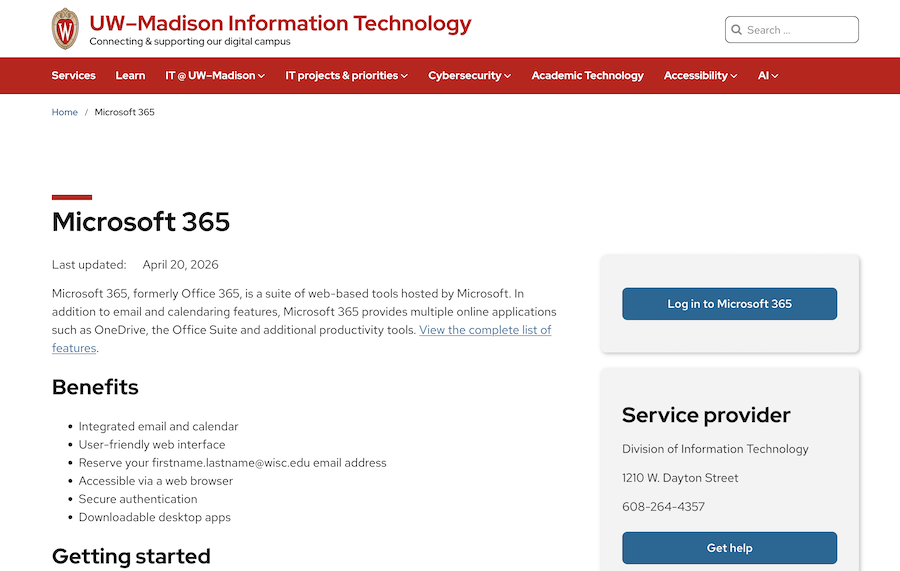Click the Microsoft 365 breadcrumb text

125,112
